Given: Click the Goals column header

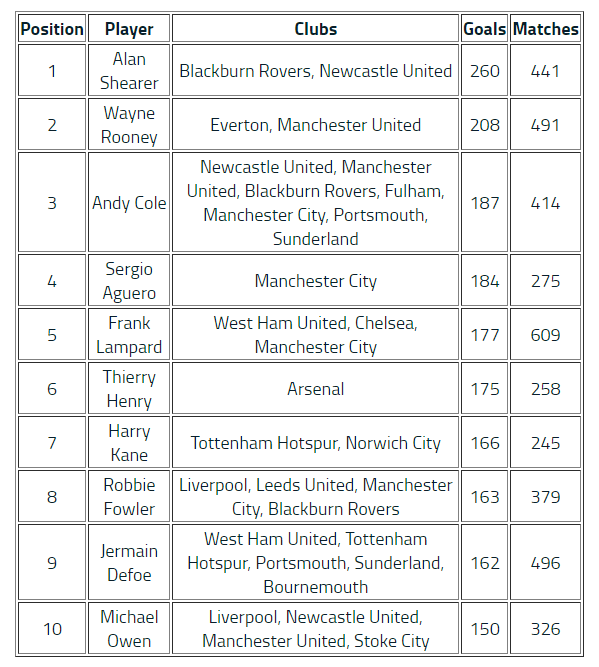Looking at the screenshot, I should [x=484, y=29].
